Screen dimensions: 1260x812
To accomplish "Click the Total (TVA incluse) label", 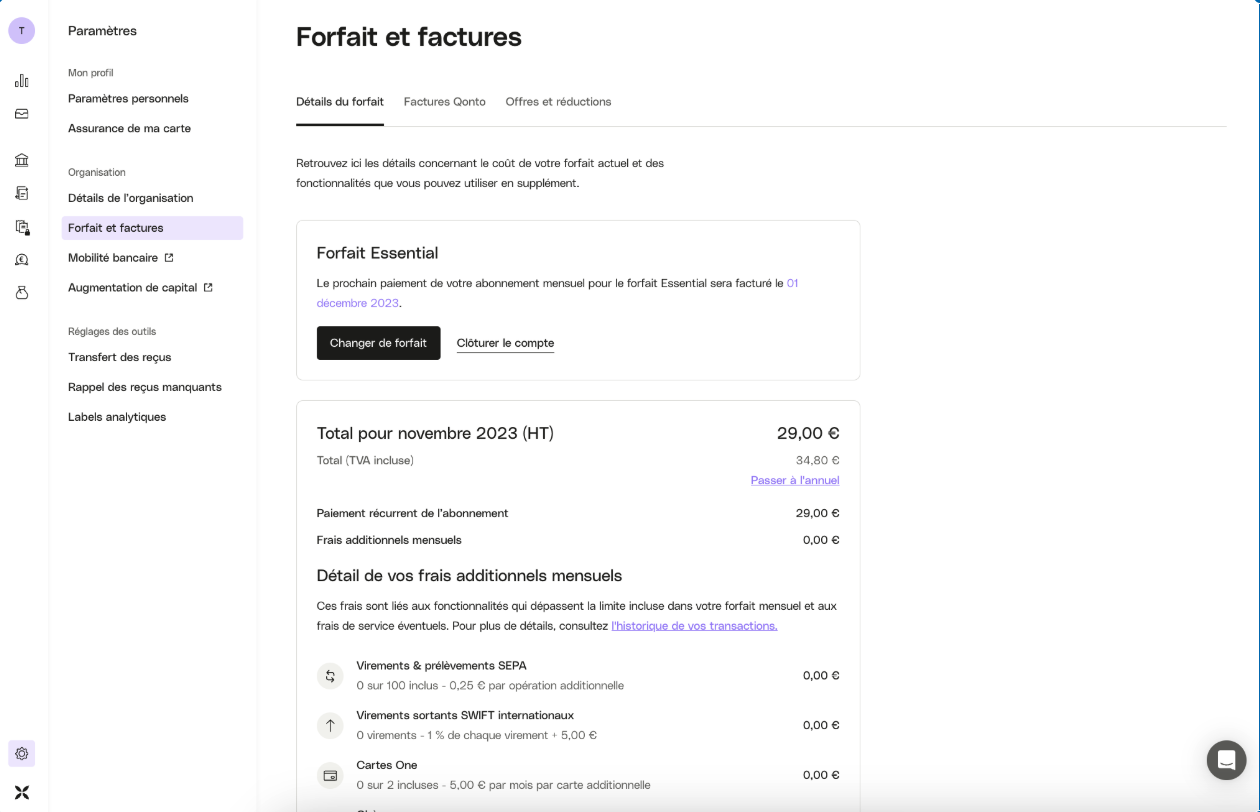I will (365, 461).
